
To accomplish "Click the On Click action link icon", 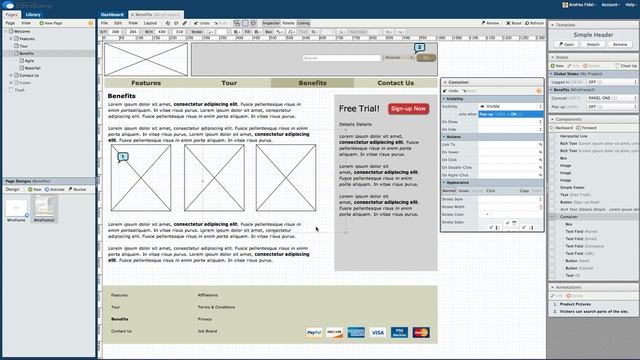I will point(540,160).
